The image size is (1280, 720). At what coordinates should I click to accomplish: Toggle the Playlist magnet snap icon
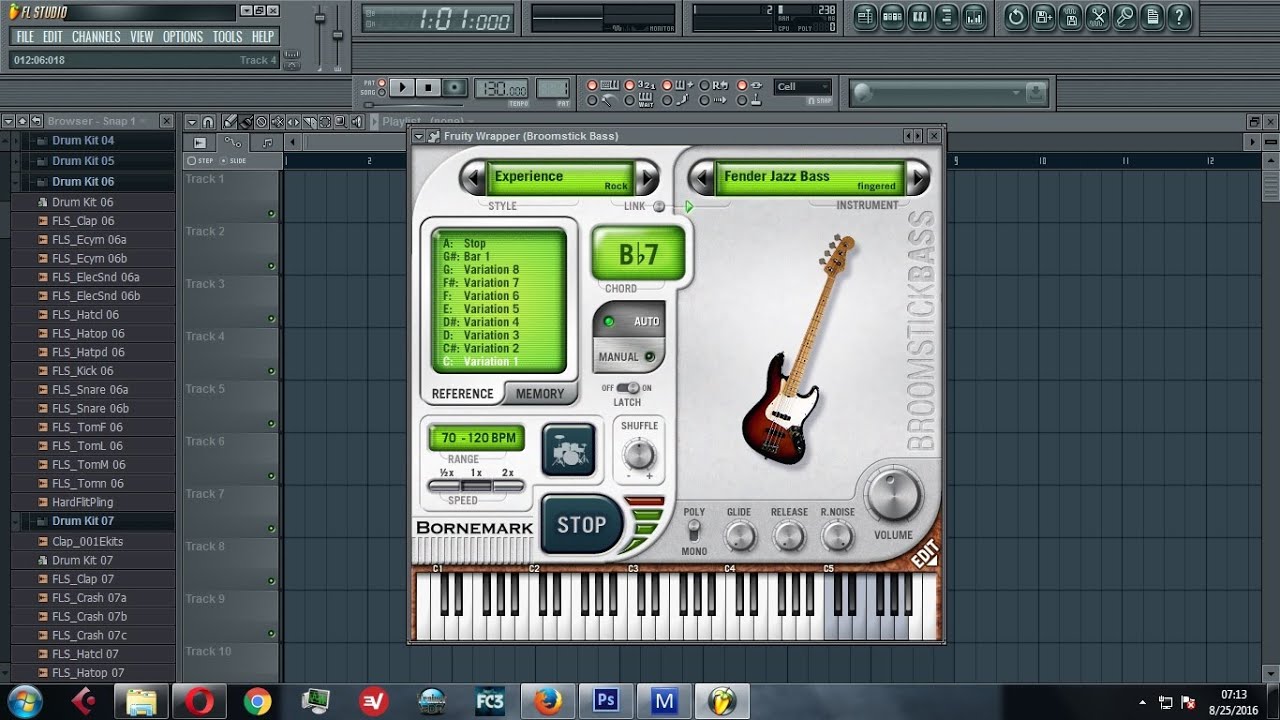pyautogui.click(x=208, y=122)
